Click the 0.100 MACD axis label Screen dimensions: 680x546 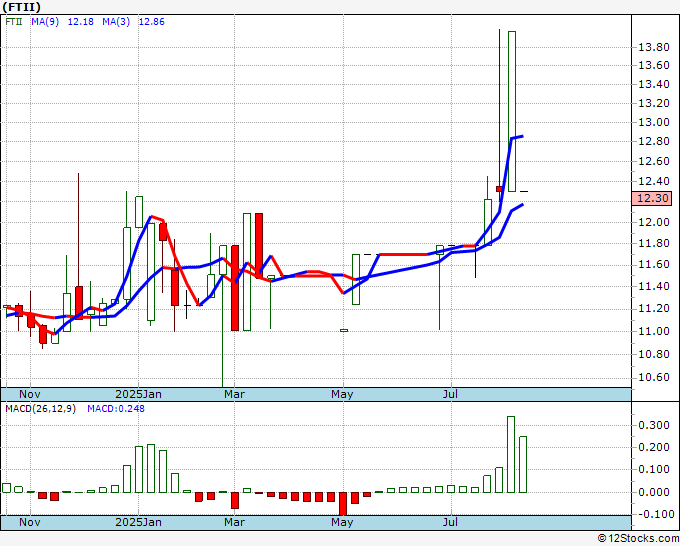pyautogui.click(x=654, y=470)
